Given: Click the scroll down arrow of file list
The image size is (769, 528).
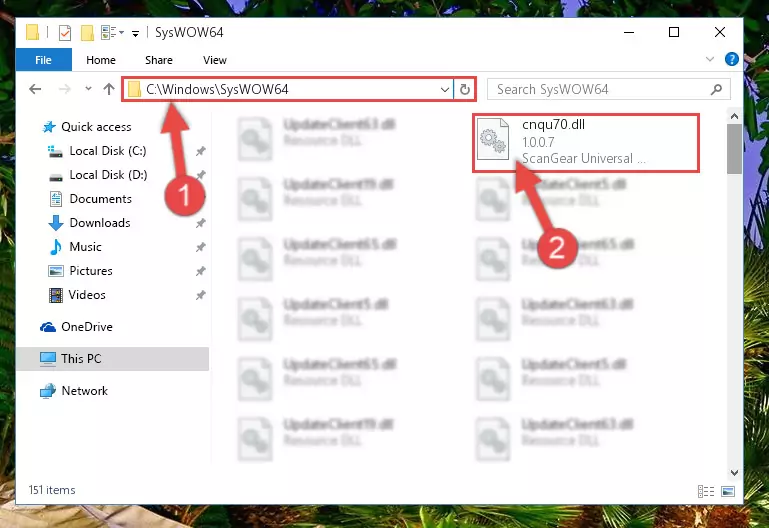Looking at the screenshot, I should tap(734, 473).
